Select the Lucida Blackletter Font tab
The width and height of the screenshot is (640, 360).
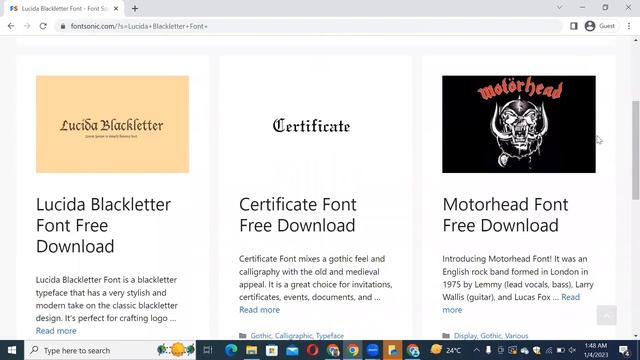point(63,8)
